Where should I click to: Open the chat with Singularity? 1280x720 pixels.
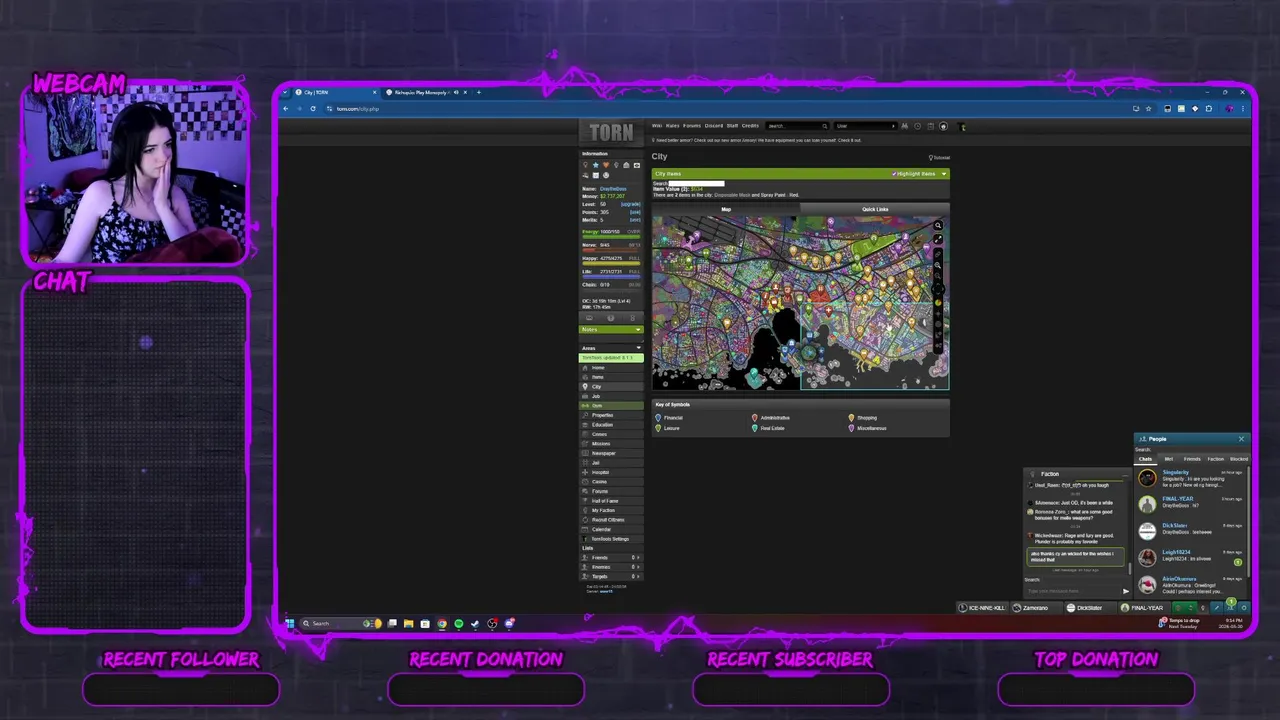click(1191, 477)
